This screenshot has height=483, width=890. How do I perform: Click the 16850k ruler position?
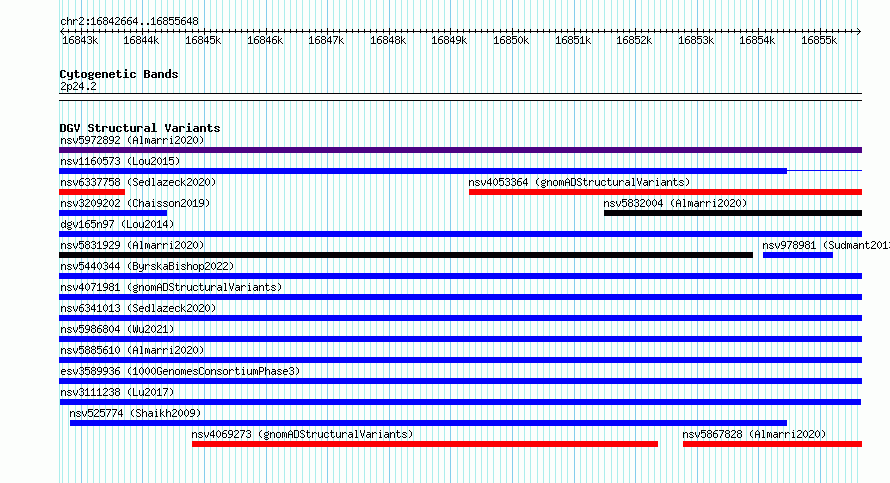(511, 40)
